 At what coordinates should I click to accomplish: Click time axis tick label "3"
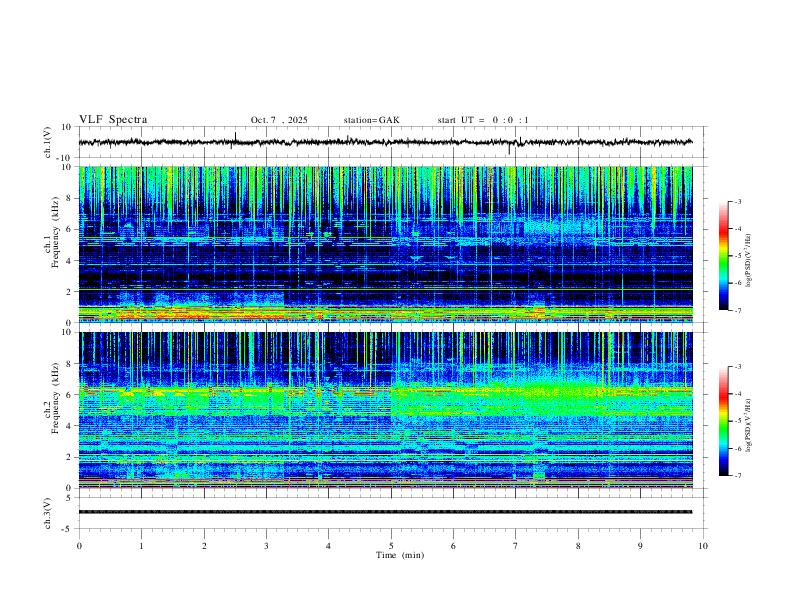267,546
